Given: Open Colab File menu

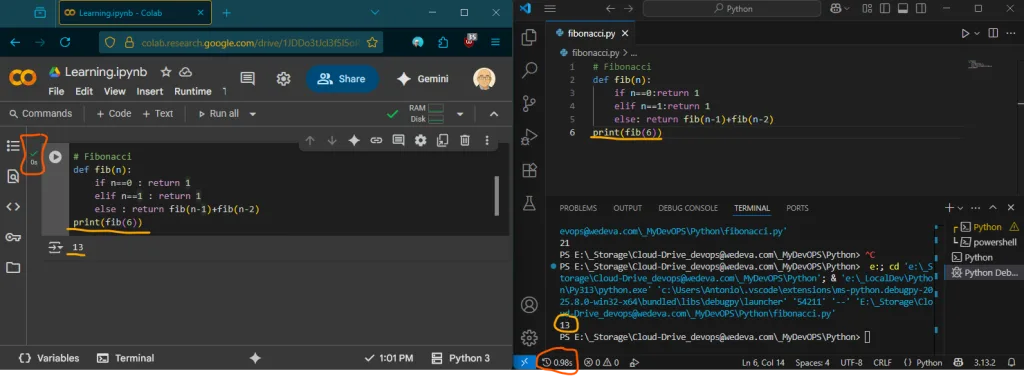Looking at the screenshot, I should coord(56,91).
